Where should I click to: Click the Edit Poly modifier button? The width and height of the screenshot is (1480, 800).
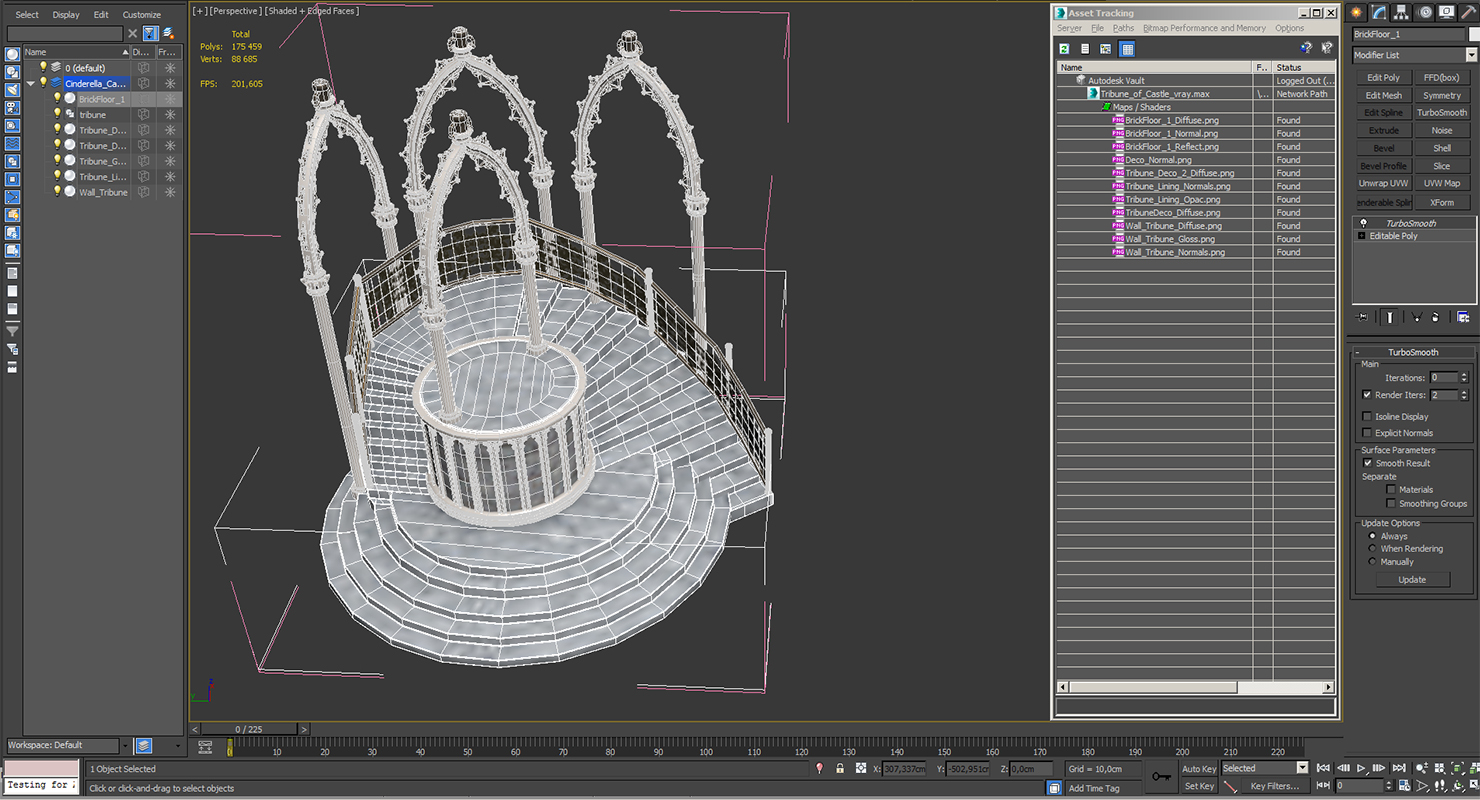tap(1384, 77)
